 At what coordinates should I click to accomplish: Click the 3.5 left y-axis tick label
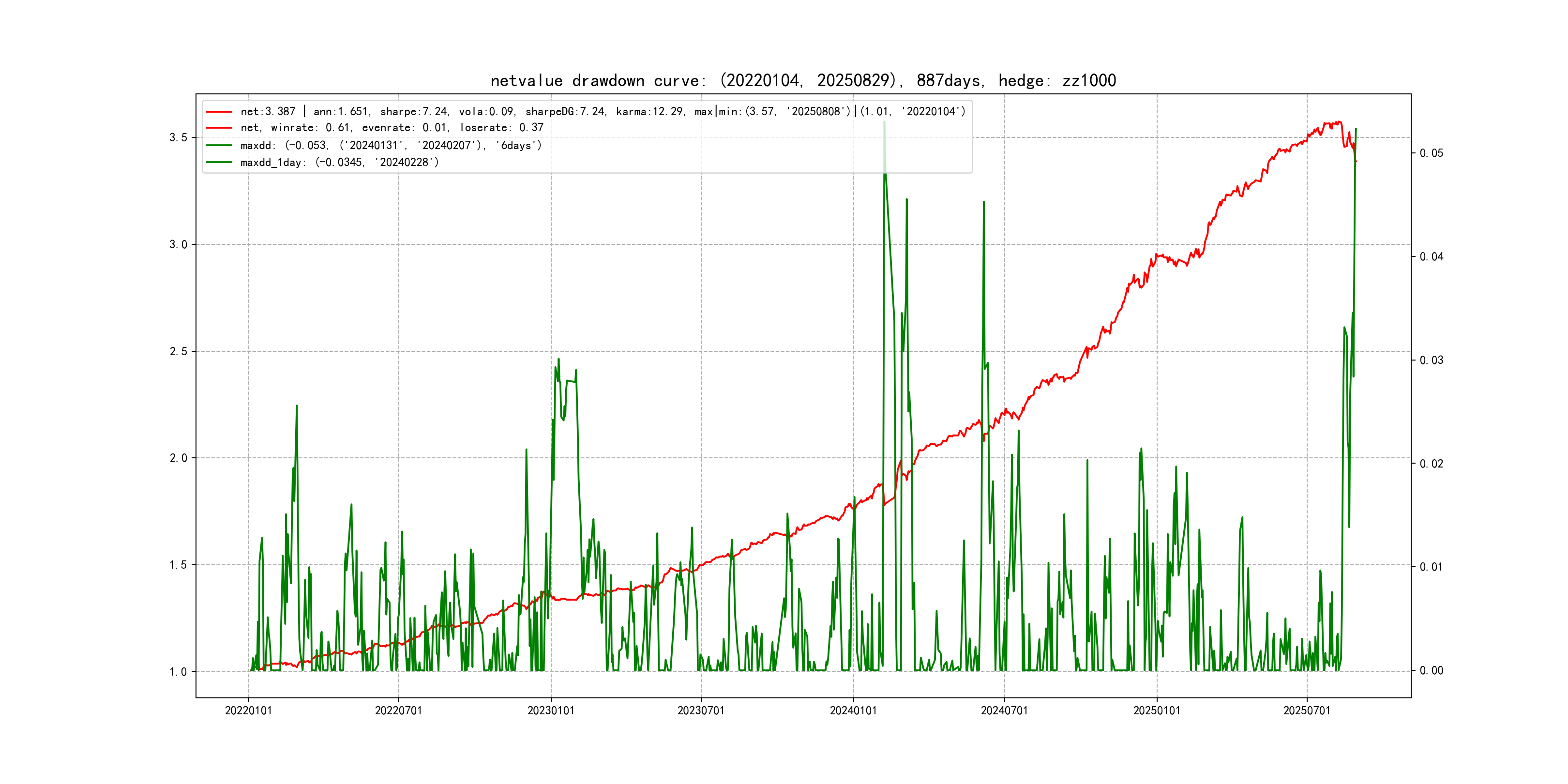[178, 137]
